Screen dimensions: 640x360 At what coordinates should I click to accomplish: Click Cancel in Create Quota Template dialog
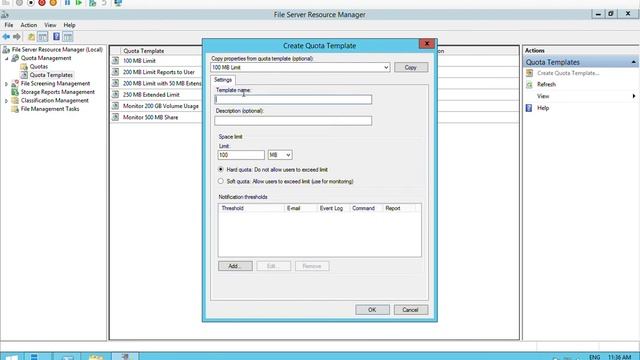coord(411,310)
